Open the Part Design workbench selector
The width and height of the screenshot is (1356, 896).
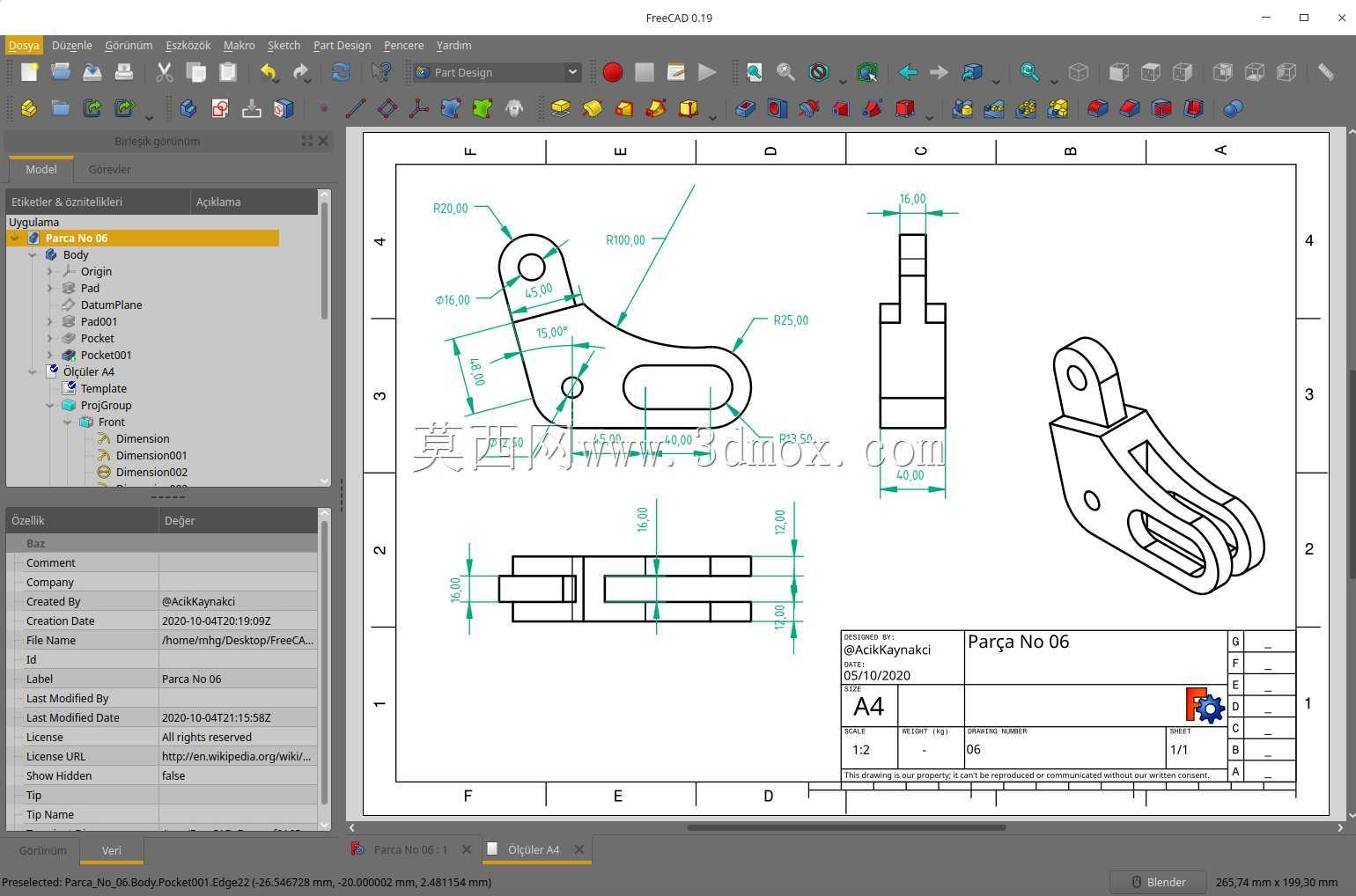click(497, 72)
